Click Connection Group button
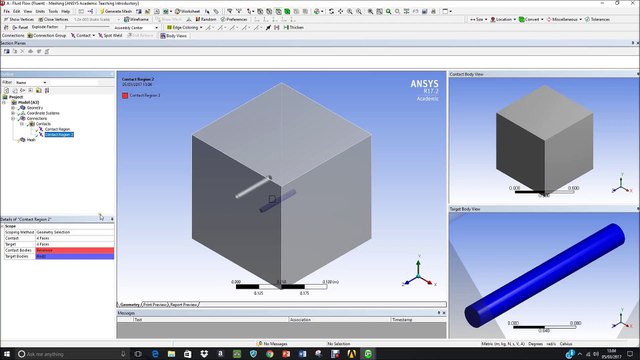 47,36
